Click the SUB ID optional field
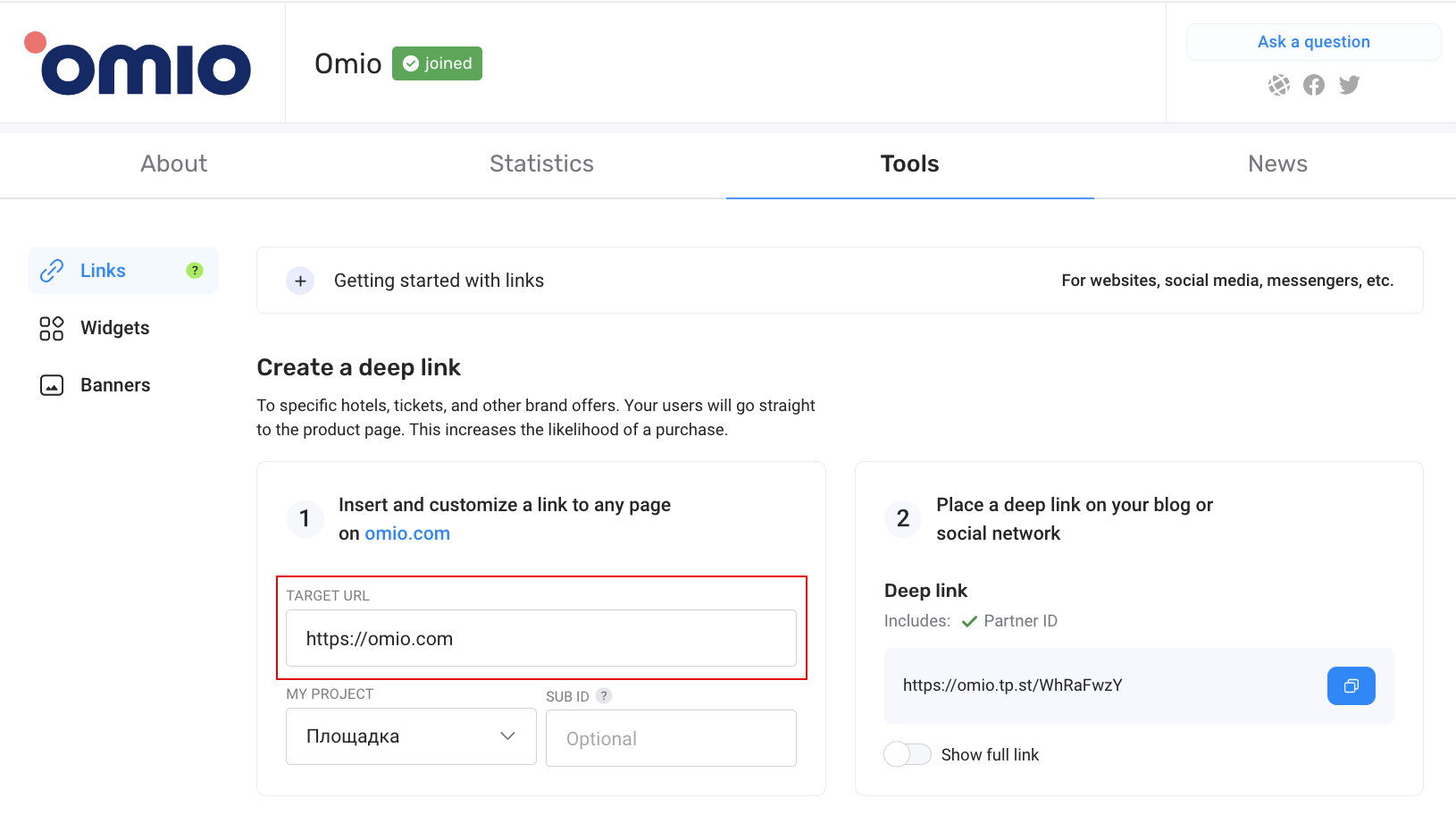This screenshot has height=815, width=1456. 671,738
